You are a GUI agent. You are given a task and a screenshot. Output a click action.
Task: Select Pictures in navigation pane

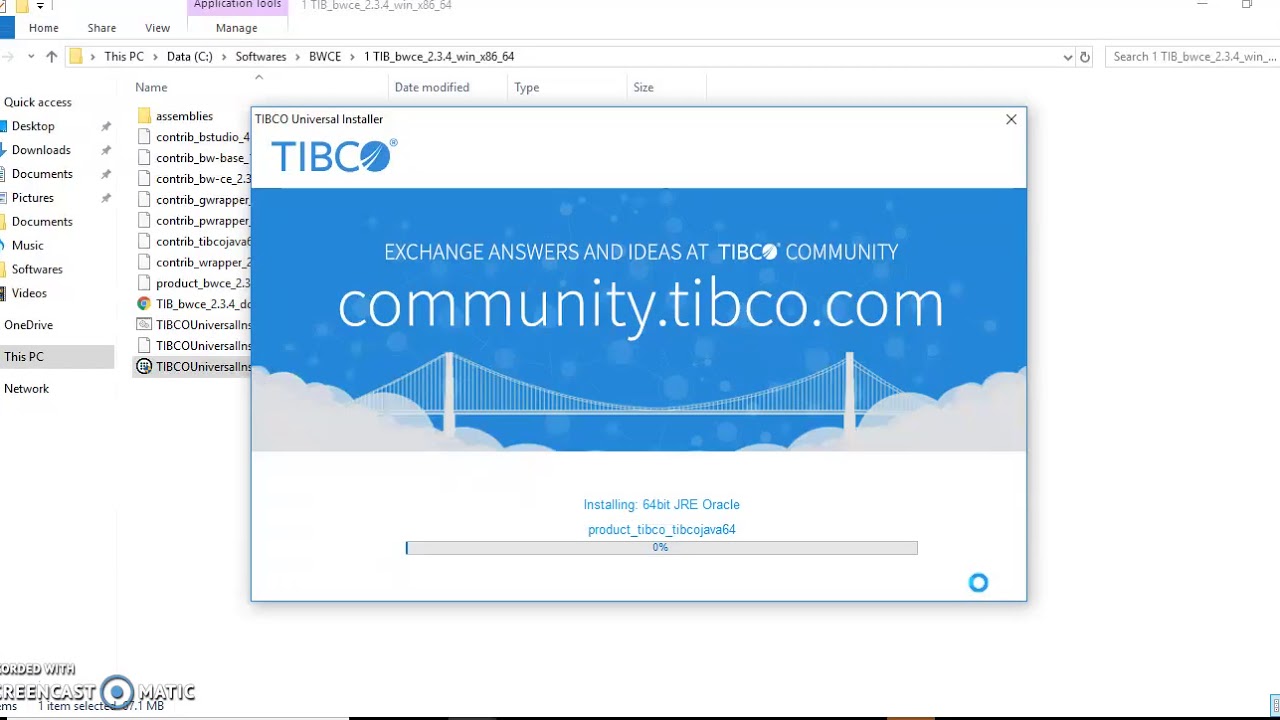[33, 198]
